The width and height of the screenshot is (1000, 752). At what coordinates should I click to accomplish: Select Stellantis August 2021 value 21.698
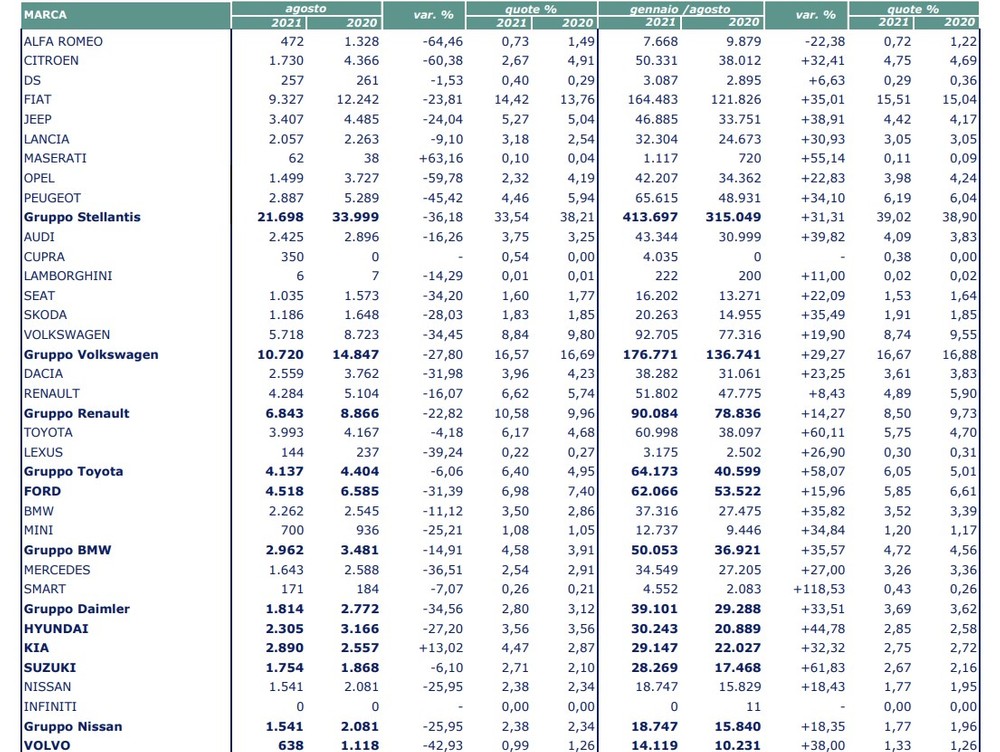pos(281,217)
